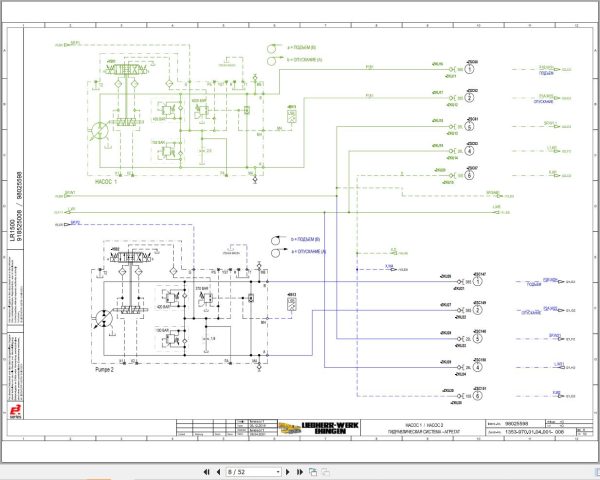The image size is (600, 480).
Task: Click the LIEBHERR-WERK EHINGEN logo
Action: 319,428
